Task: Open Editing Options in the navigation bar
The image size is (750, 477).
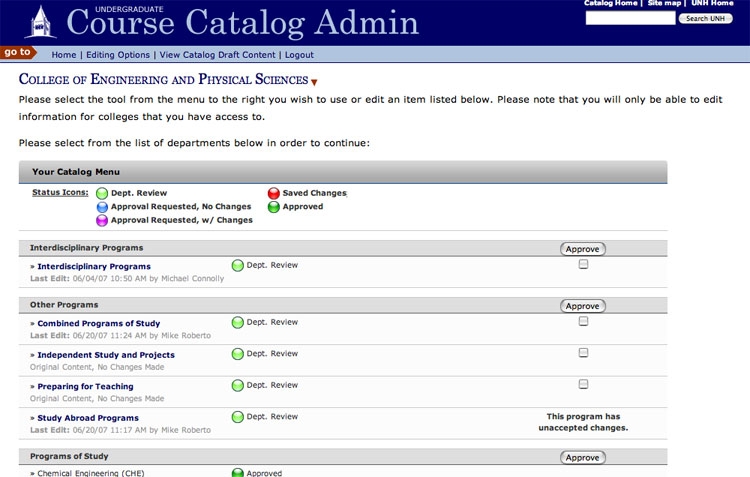Action: click(x=118, y=55)
